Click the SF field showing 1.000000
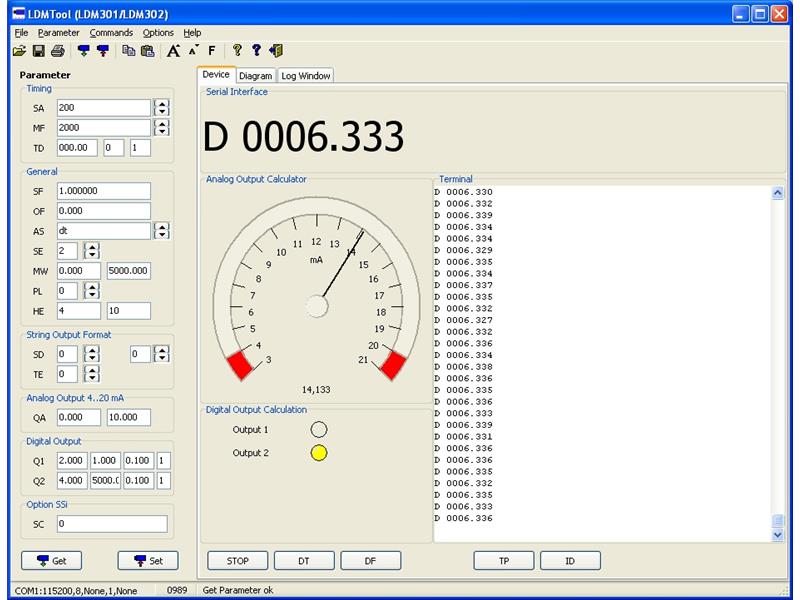This screenshot has height=600, width=800. coord(104,191)
